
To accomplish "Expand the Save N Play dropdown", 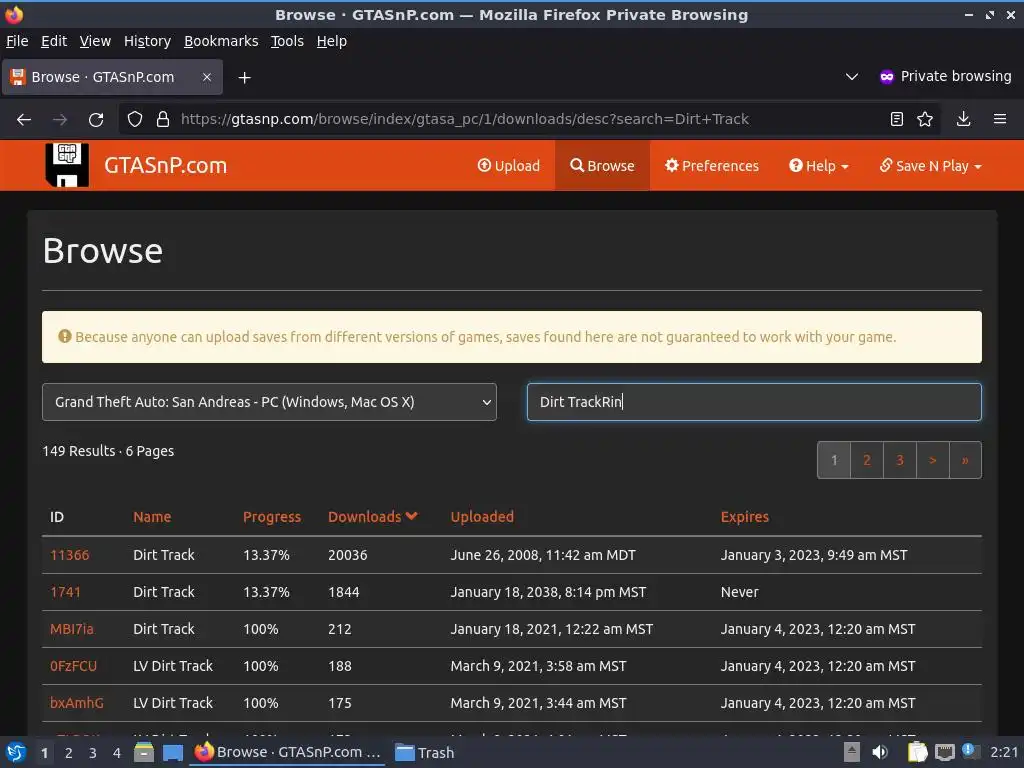I will (931, 166).
